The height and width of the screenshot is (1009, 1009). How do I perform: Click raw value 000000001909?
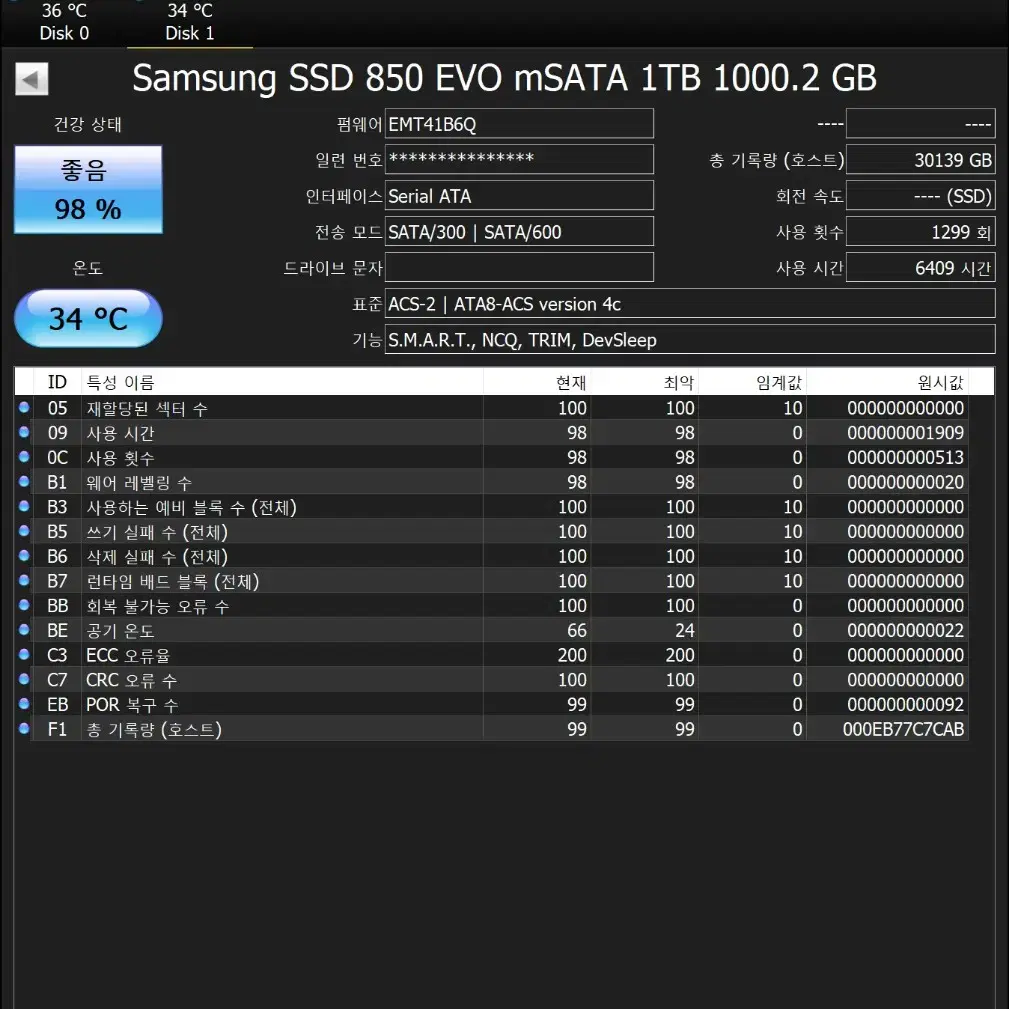pyautogui.click(x=905, y=432)
